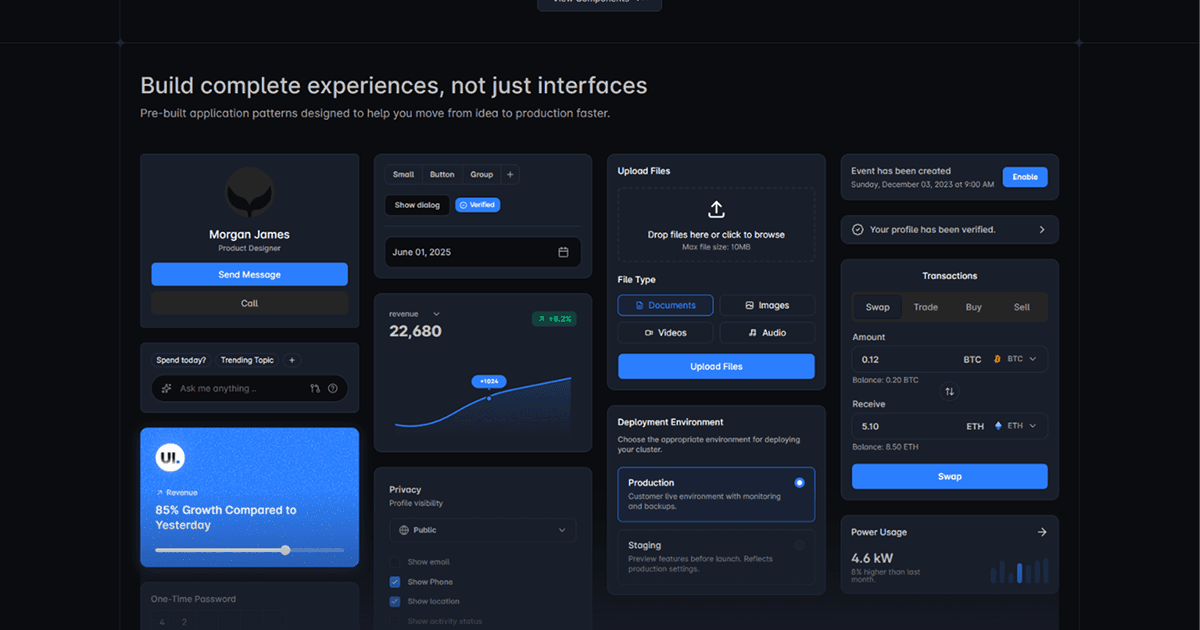Click the Group segment button
The height and width of the screenshot is (630, 1200).
tap(482, 174)
